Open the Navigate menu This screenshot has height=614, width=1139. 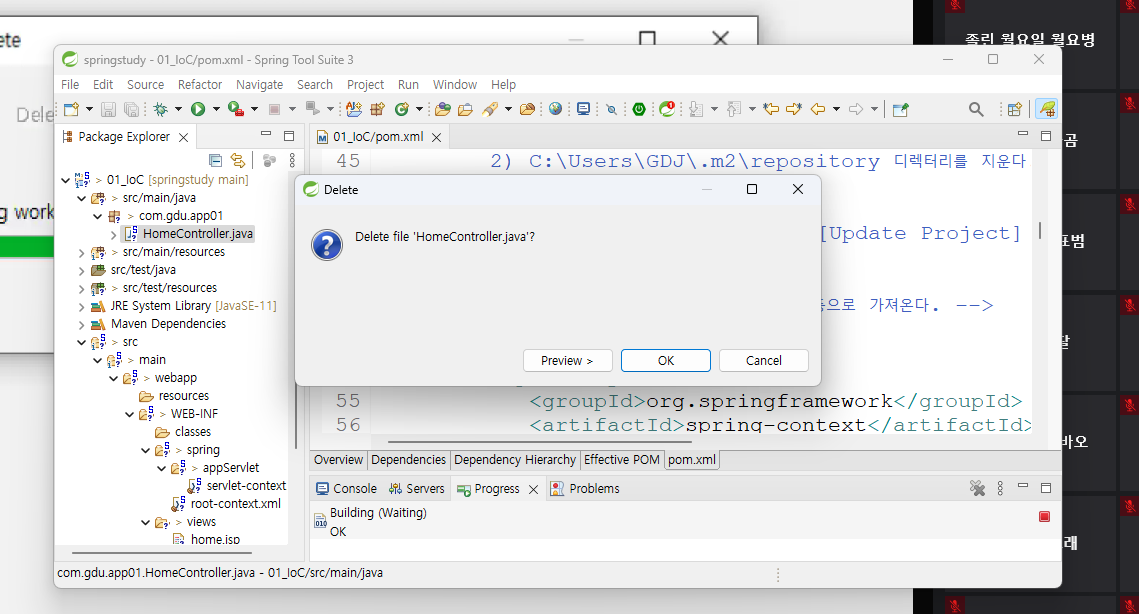coord(259,85)
